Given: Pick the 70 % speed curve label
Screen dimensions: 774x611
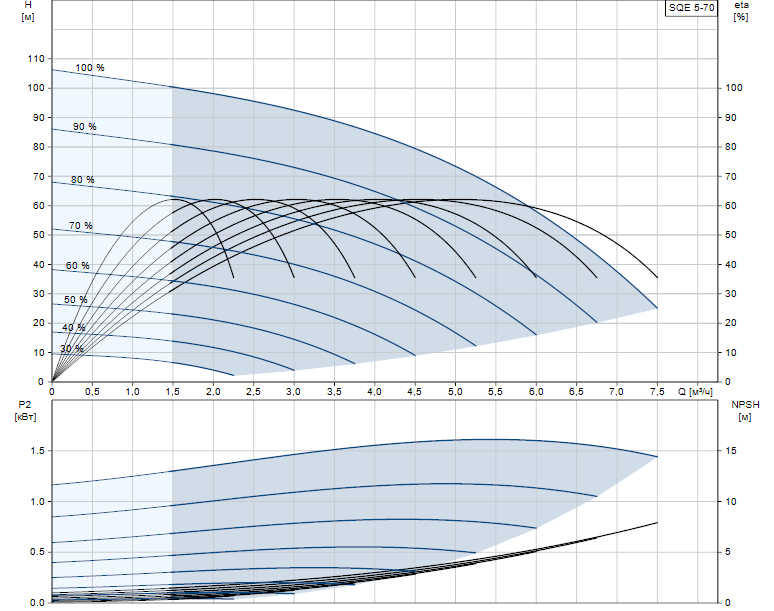Looking at the screenshot, I should point(80,226).
